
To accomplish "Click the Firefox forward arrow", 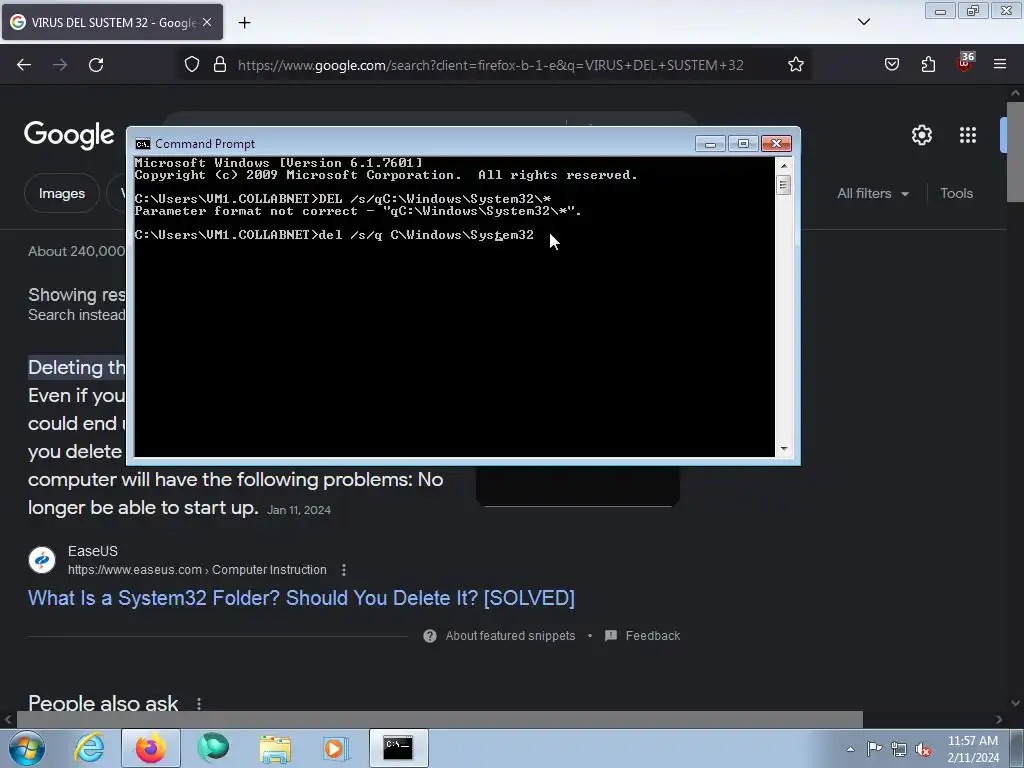I will click(x=60, y=65).
